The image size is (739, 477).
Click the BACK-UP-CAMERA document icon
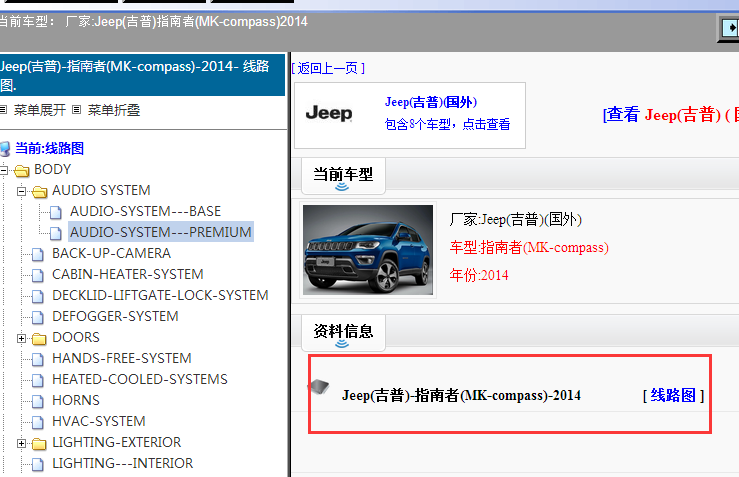[x=38, y=255]
